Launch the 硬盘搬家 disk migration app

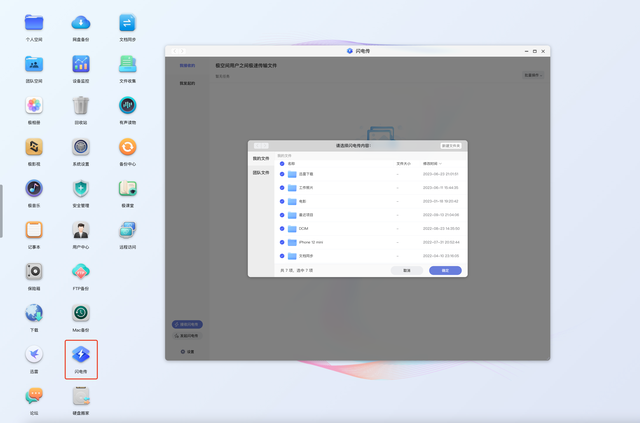tap(81, 396)
